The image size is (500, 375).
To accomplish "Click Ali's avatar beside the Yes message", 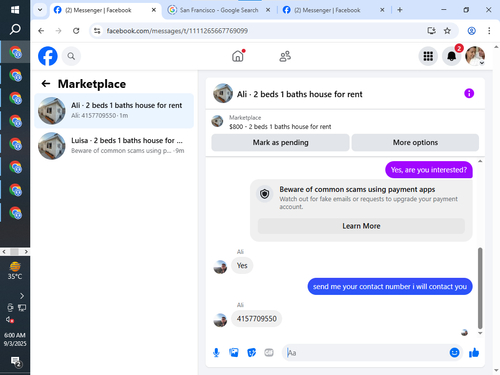I will tap(220, 267).
